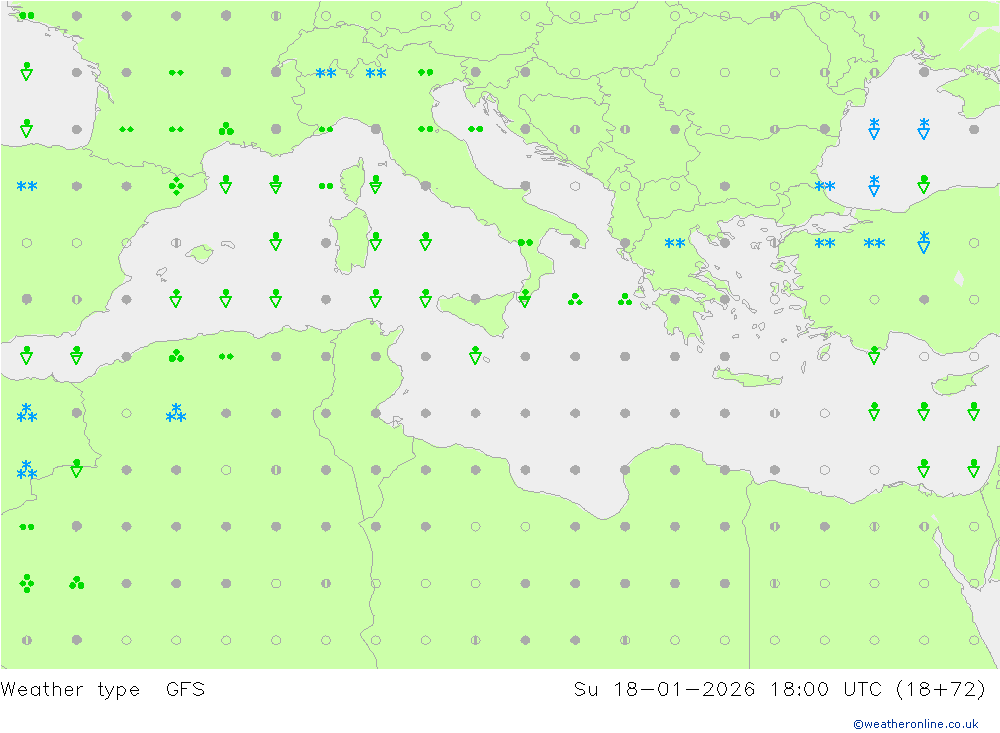The image size is (1000, 733).
Task: Click the four-dot heavy rain symbol near Barcelona
Action: pos(177,186)
